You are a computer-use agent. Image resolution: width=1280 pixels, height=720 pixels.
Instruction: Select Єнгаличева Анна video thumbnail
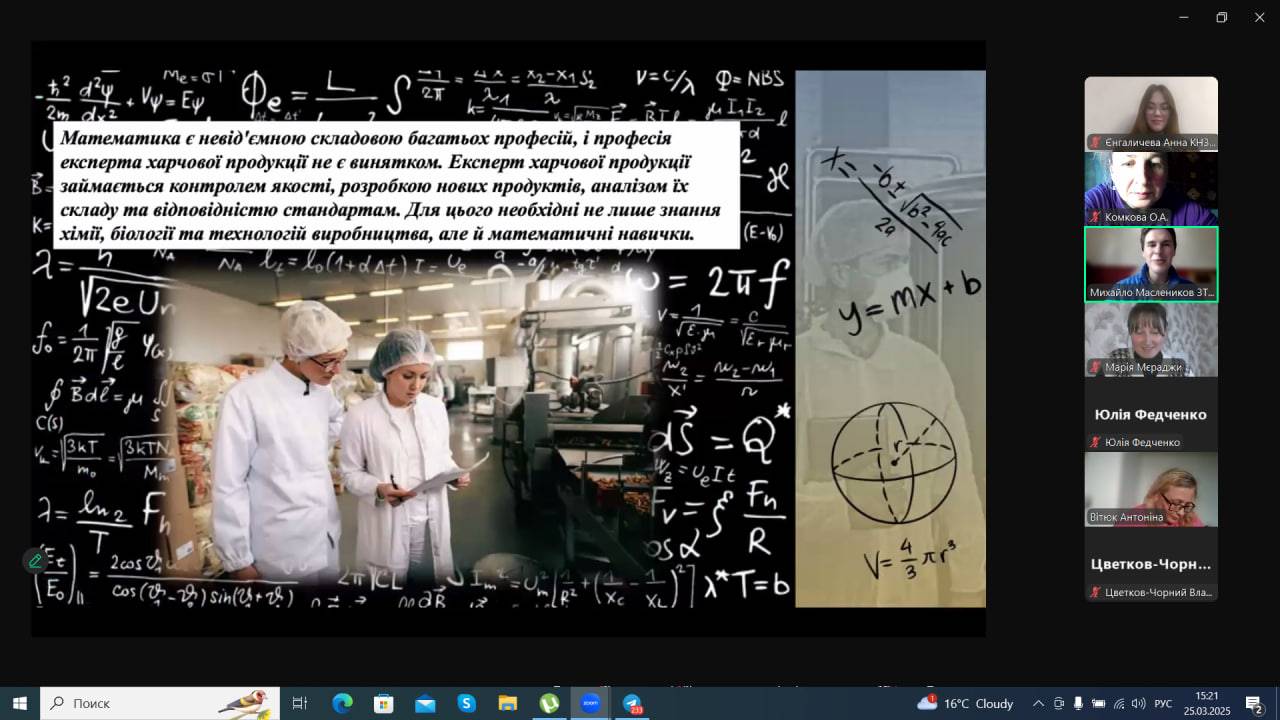pyautogui.click(x=1151, y=113)
